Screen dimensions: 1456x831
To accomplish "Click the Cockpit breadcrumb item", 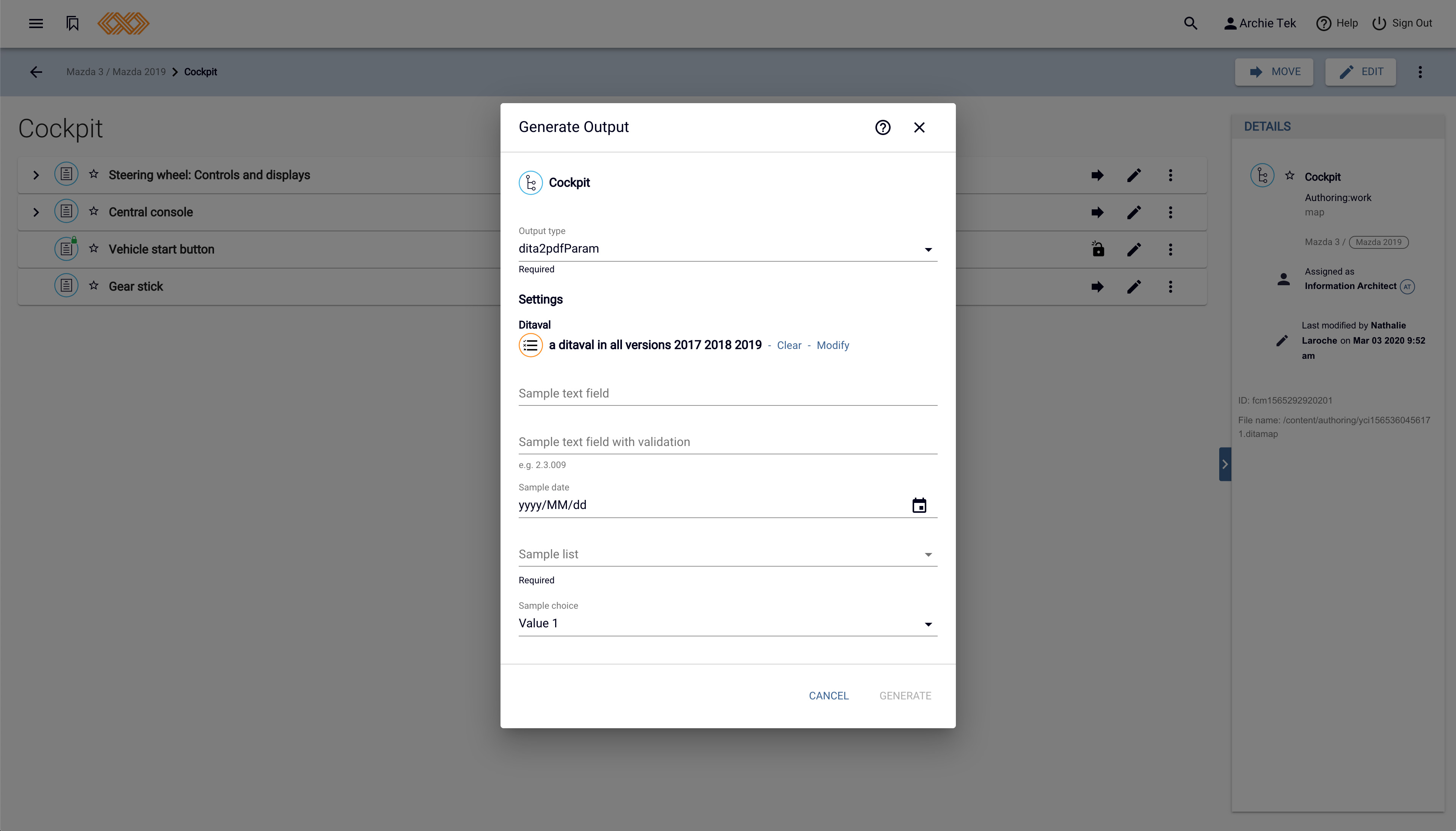I will tap(200, 72).
